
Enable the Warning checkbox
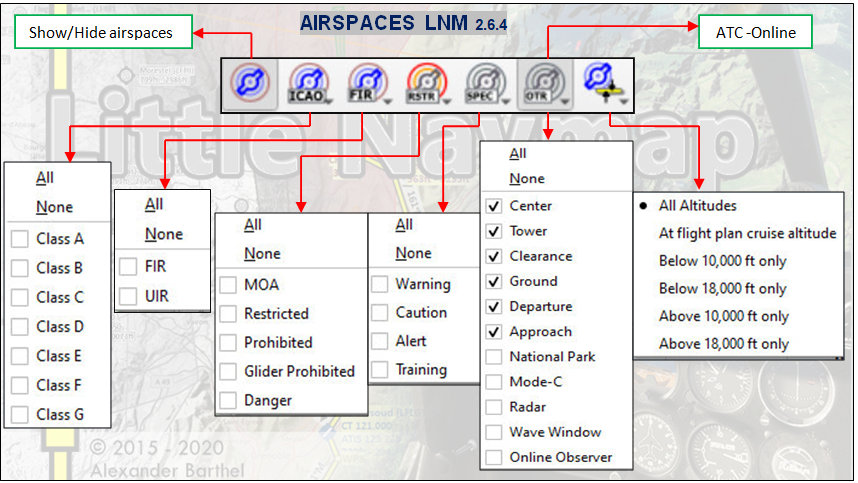(379, 284)
